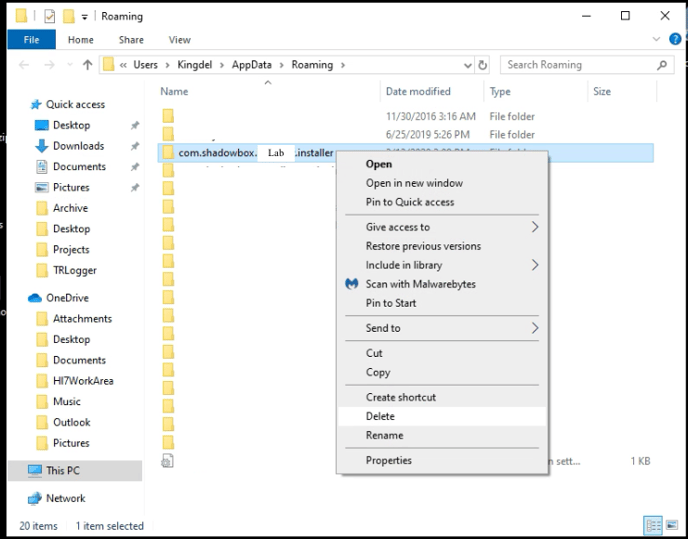688x539 pixels.
Task: Choose Delete from the context menu
Action: [x=380, y=416]
